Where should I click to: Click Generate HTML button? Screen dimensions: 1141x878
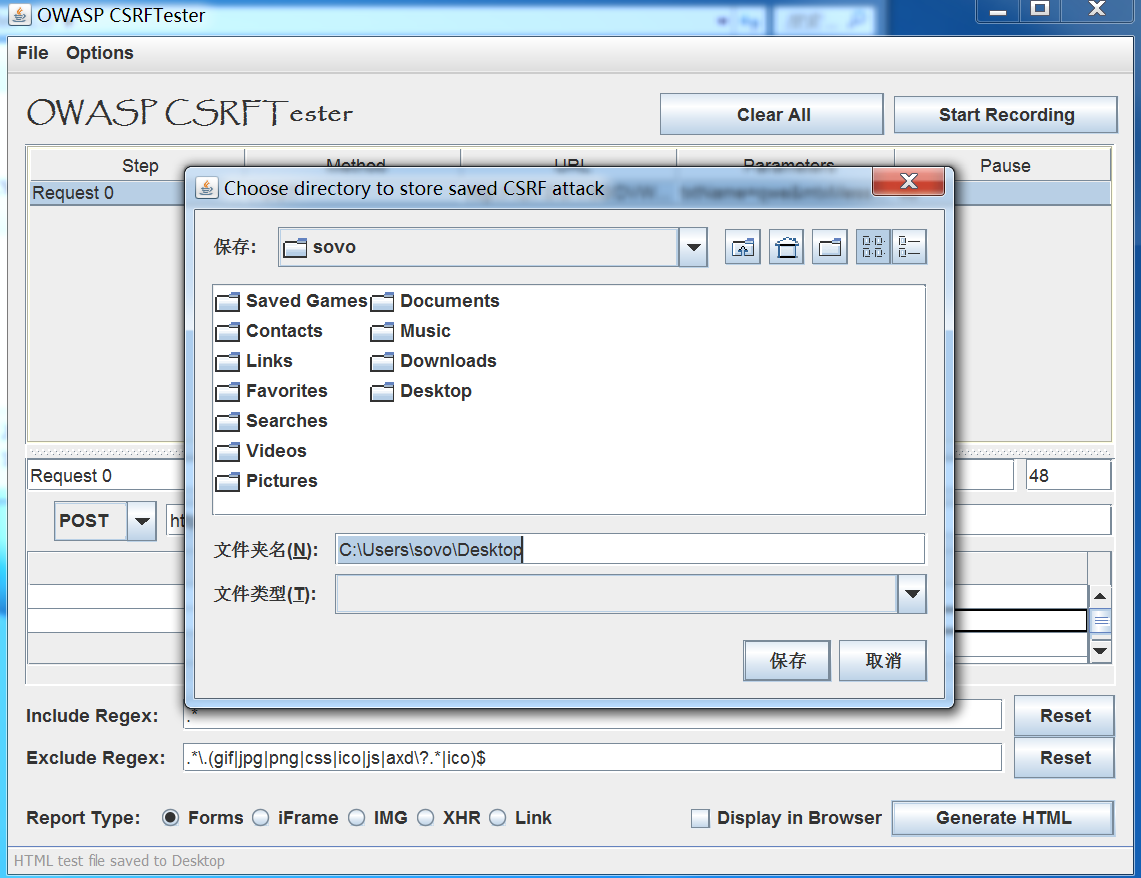[x=1003, y=818]
